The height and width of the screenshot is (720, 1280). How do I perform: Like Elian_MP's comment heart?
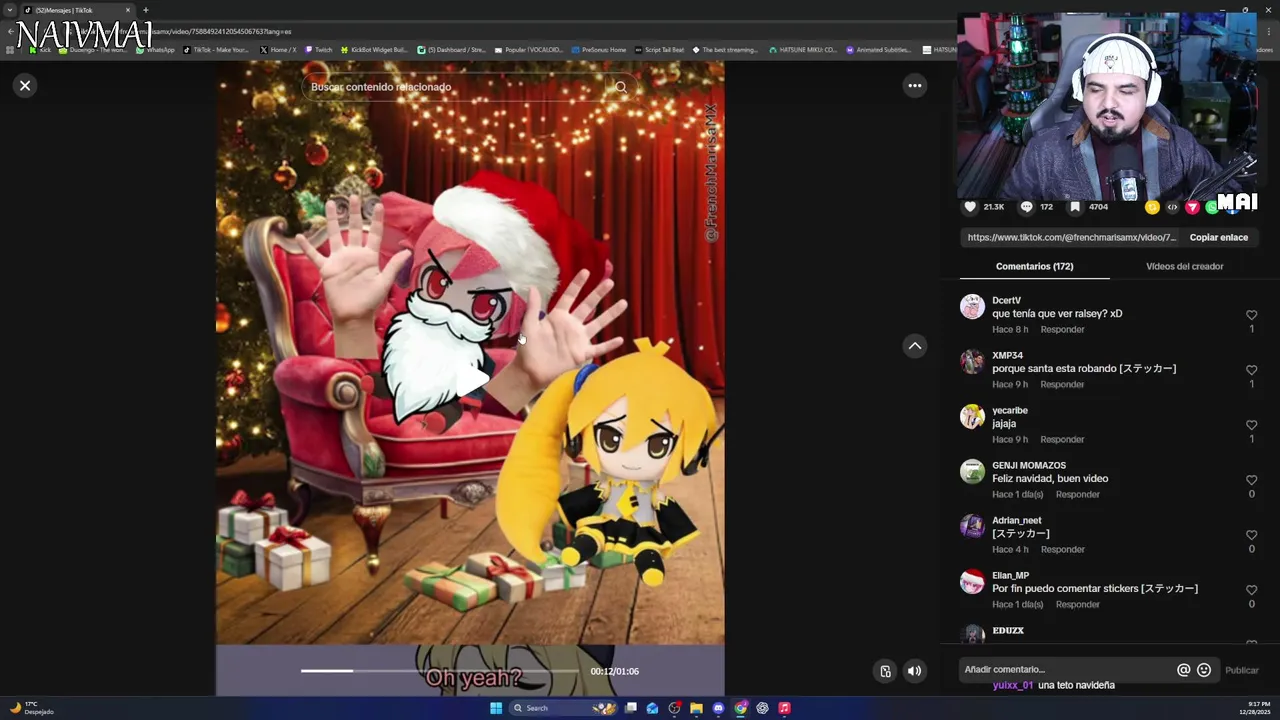1251,590
